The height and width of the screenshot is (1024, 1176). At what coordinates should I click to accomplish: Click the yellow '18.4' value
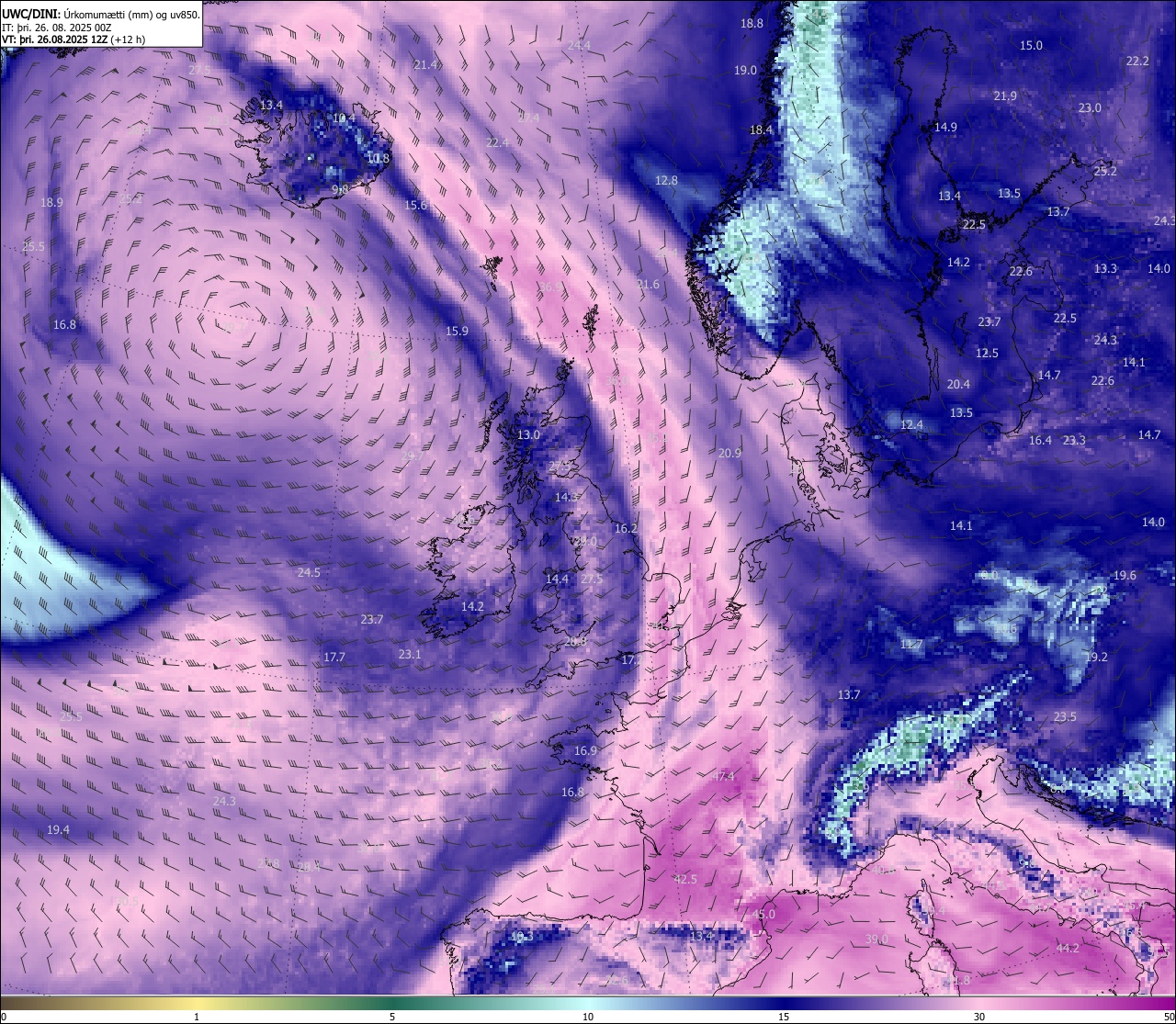click(x=761, y=130)
